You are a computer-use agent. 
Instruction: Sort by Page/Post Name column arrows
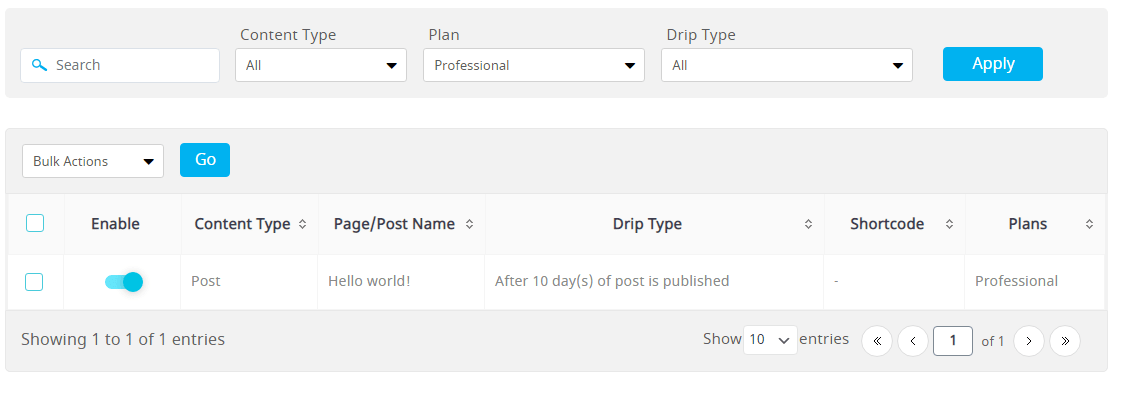469,224
